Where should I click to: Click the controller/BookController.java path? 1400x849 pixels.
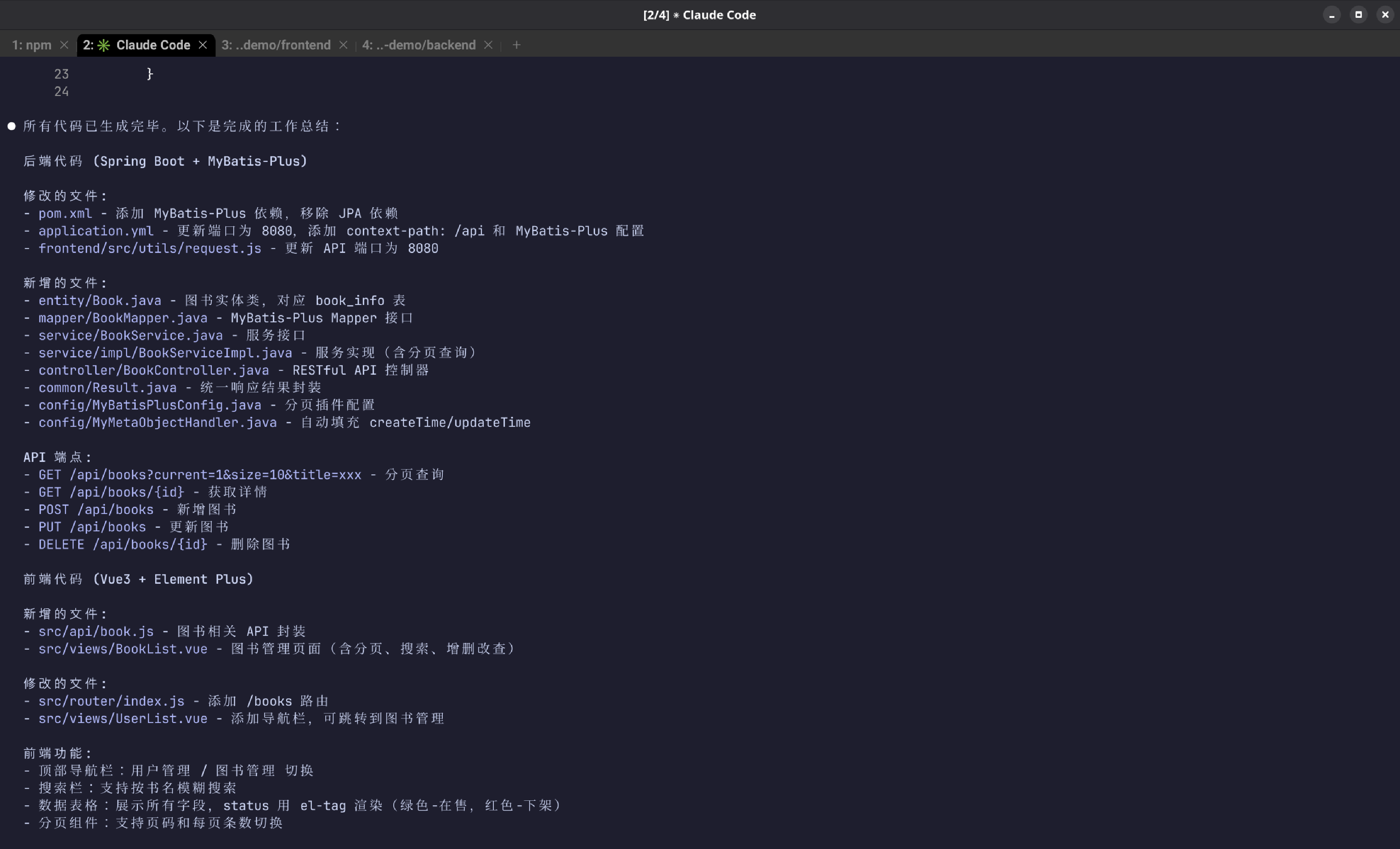154,371
